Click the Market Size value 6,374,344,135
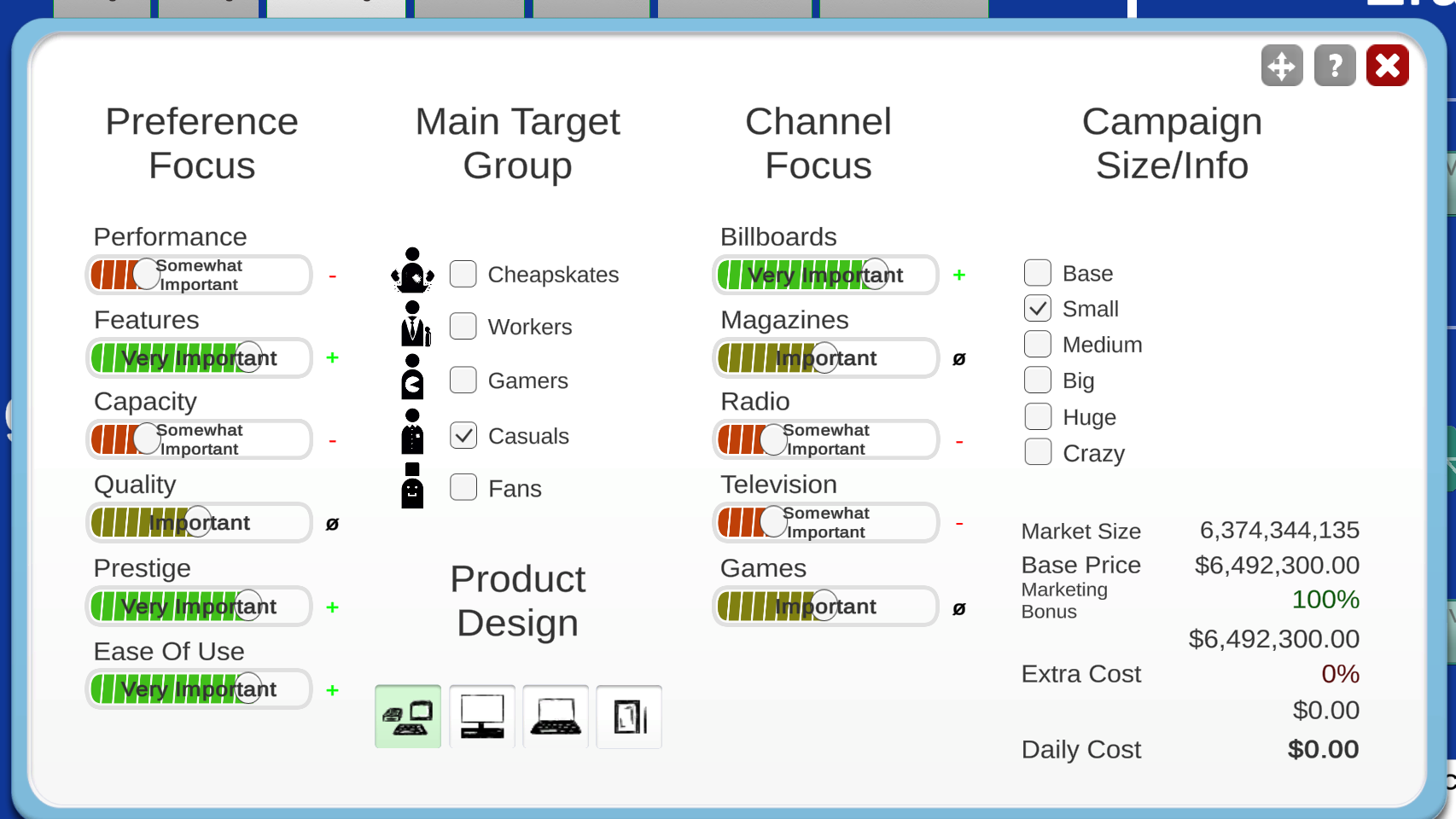Screen dimensions: 1456x819 (1279, 530)
